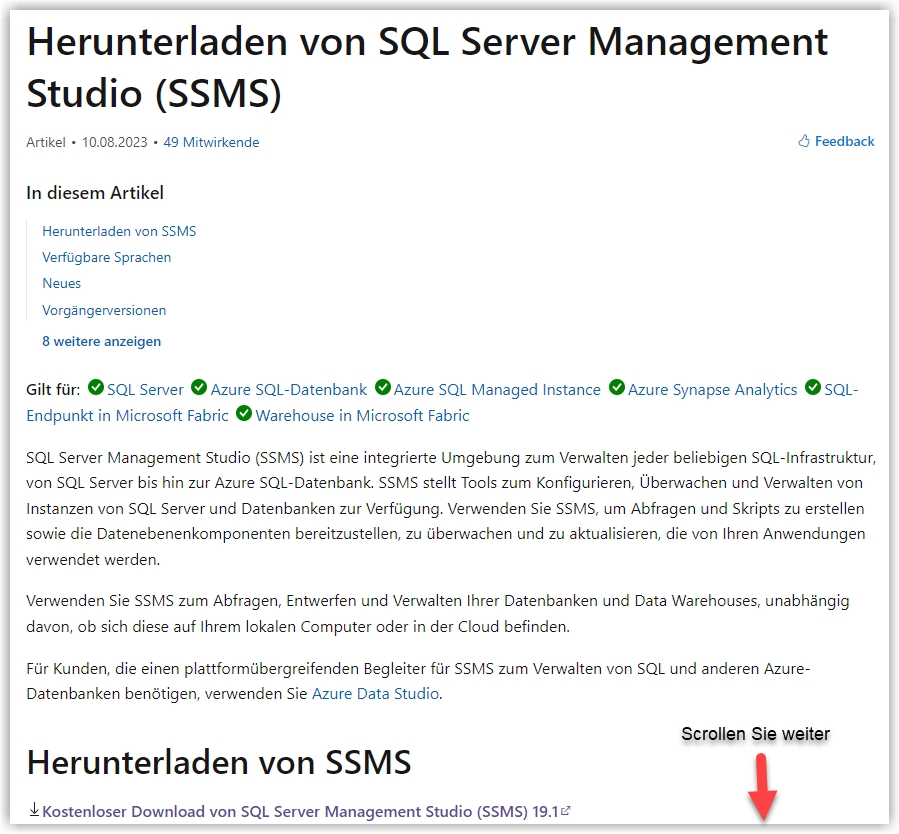899x834 pixels.
Task: Open the Feedback link
Action: pyautogui.click(x=845, y=142)
